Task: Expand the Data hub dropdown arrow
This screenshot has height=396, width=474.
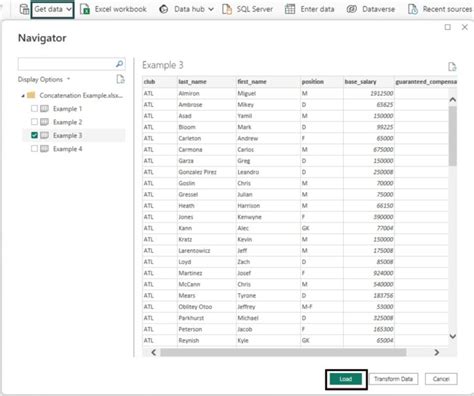Action: coord(211,9)
